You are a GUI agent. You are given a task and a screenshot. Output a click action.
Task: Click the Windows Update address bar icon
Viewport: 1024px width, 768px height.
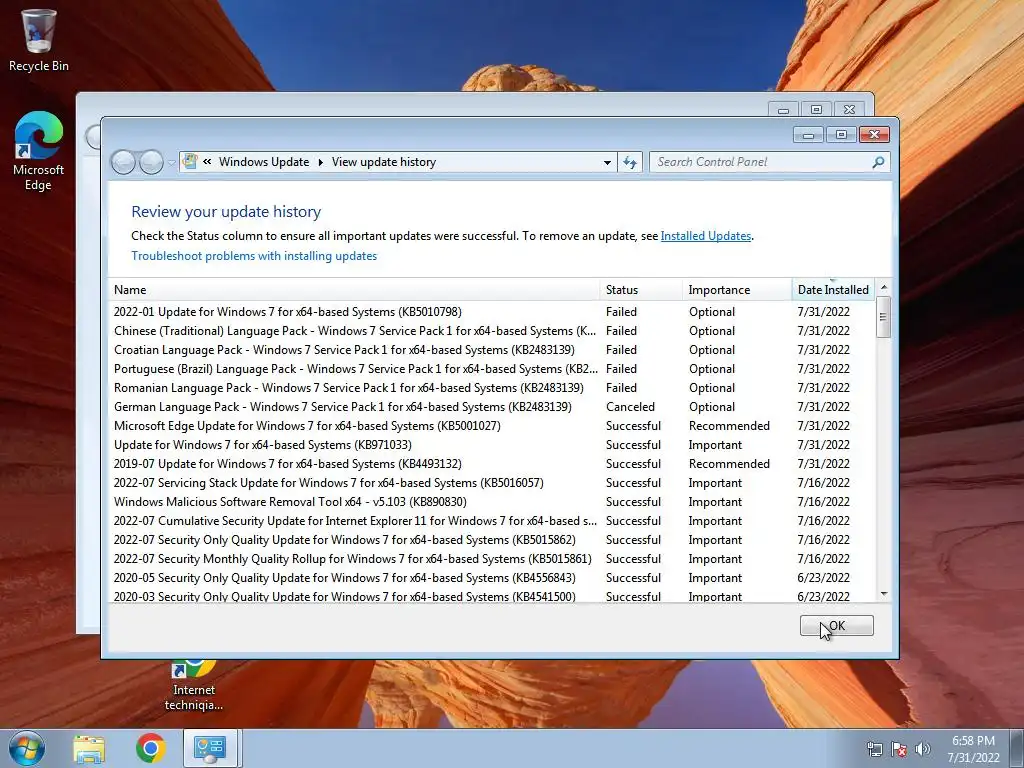190,161
